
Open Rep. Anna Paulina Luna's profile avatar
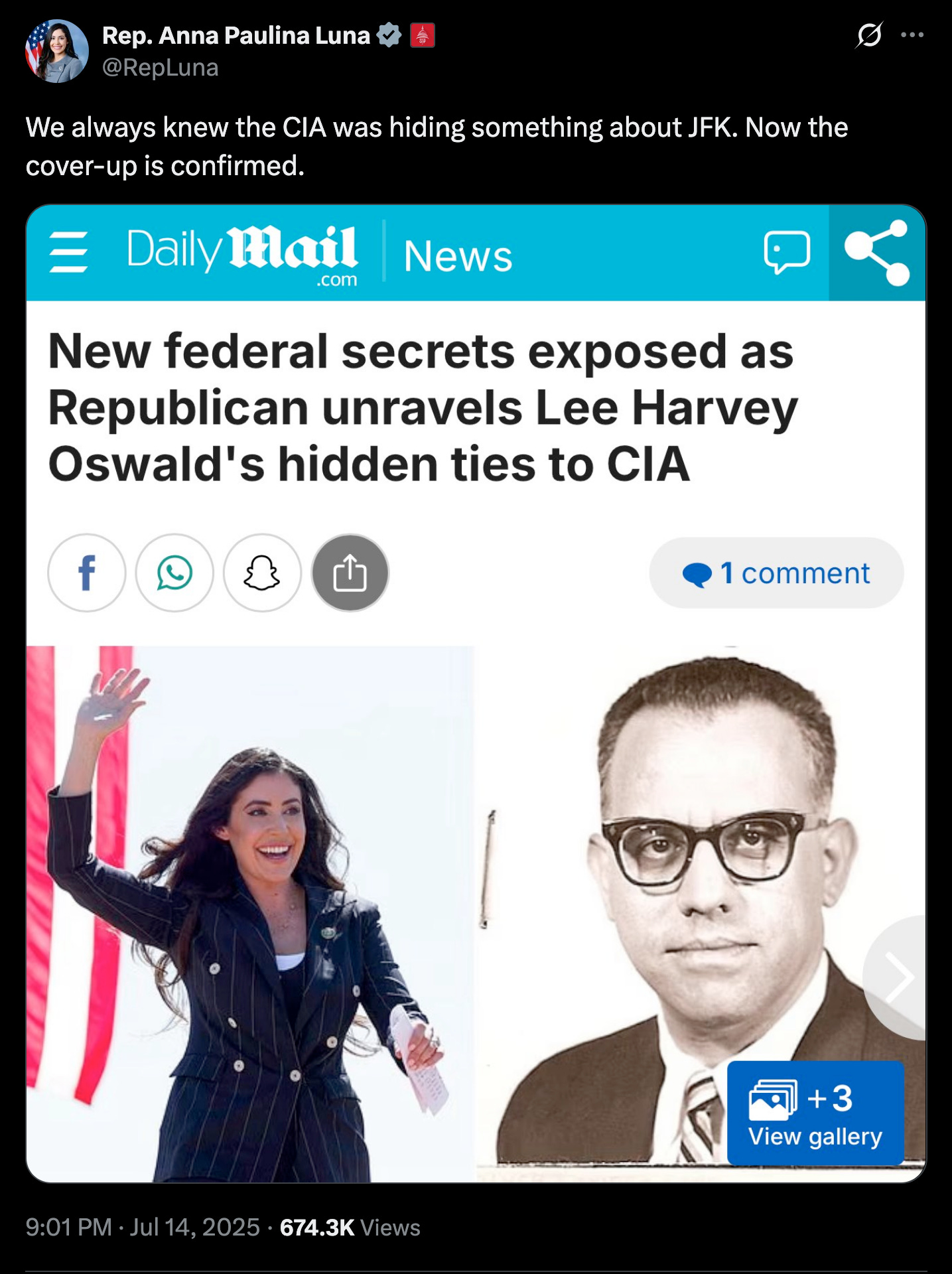click(x=57, y=51)
